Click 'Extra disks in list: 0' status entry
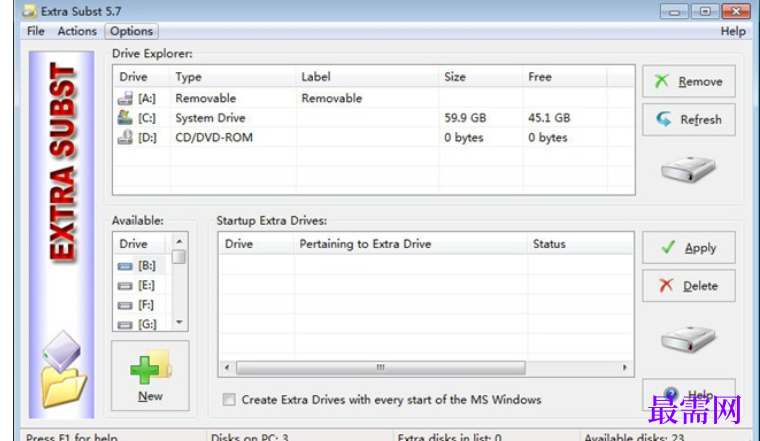 click(x=449, y=436)
